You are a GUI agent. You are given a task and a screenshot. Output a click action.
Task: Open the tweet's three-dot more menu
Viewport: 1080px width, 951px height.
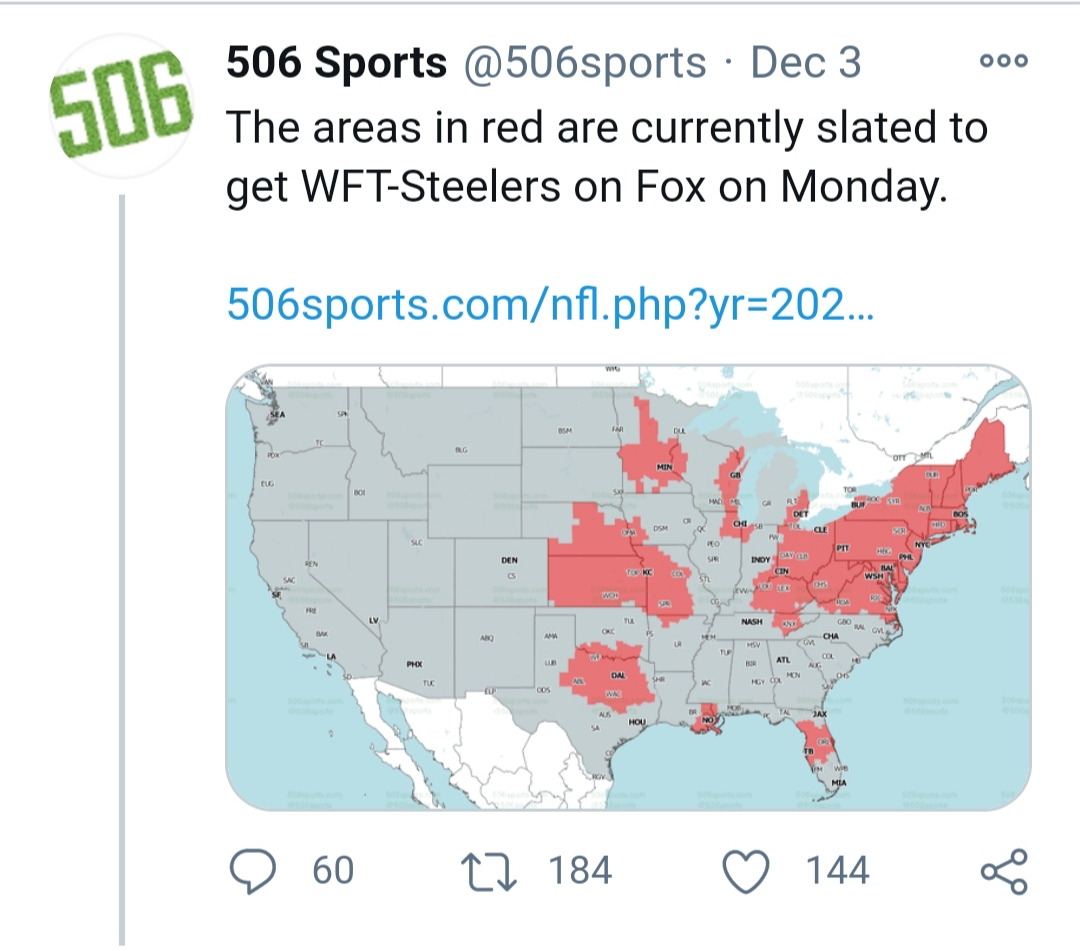(x=1004, y=61)
